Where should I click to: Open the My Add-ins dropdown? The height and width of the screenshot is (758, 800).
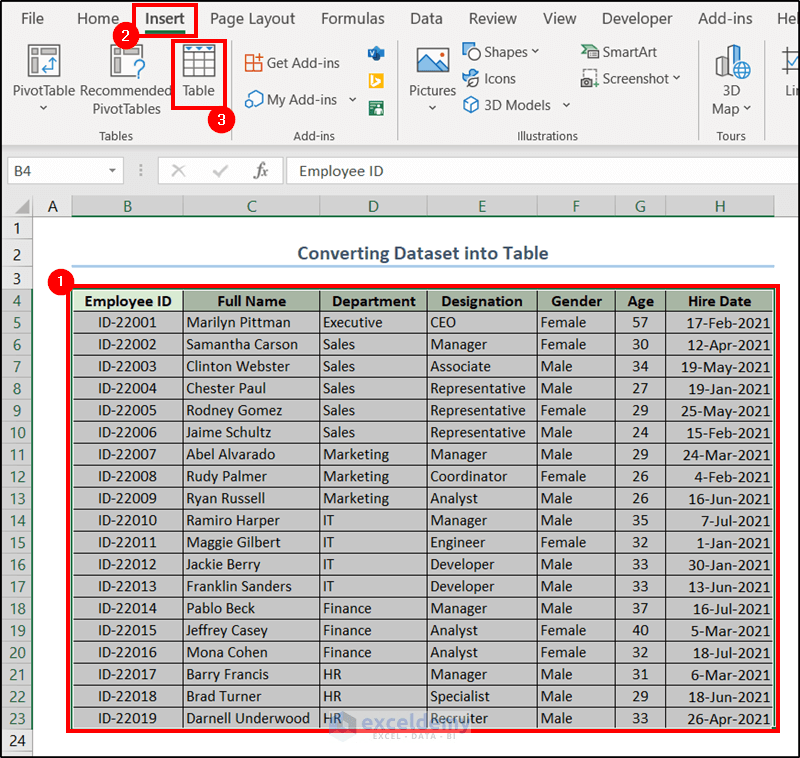click(x=350, y=99)
